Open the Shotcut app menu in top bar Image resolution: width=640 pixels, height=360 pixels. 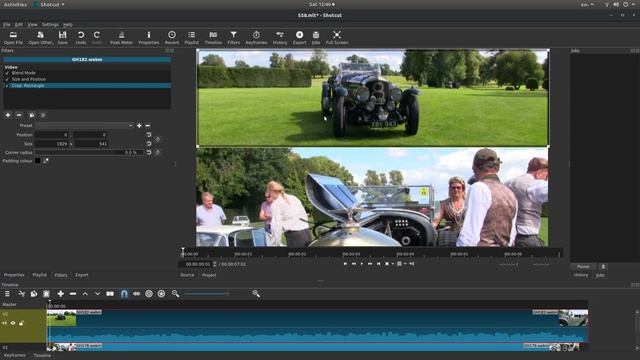pyautogui.click(x=49, y=4)
